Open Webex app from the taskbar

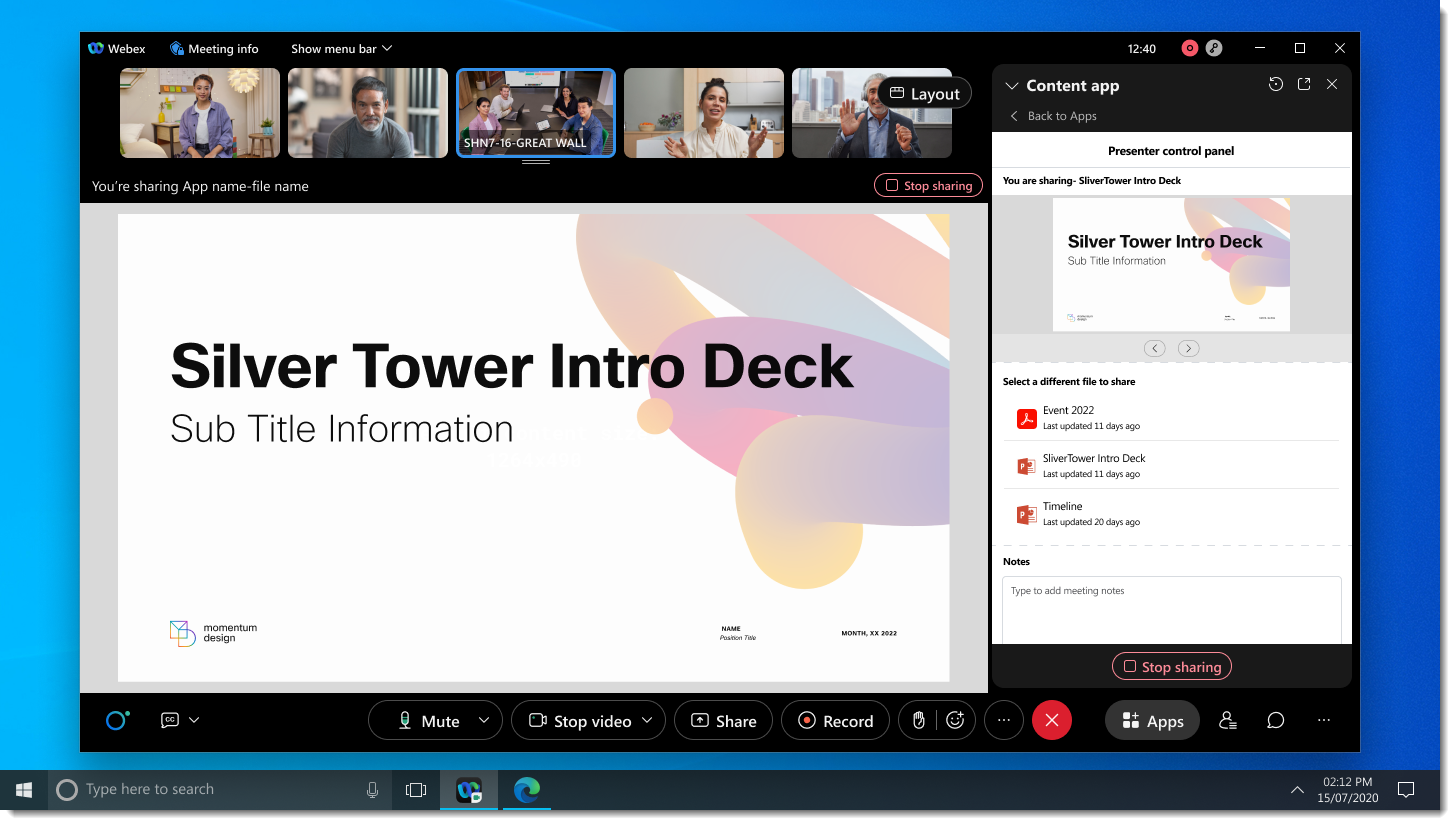pos(469,789)
